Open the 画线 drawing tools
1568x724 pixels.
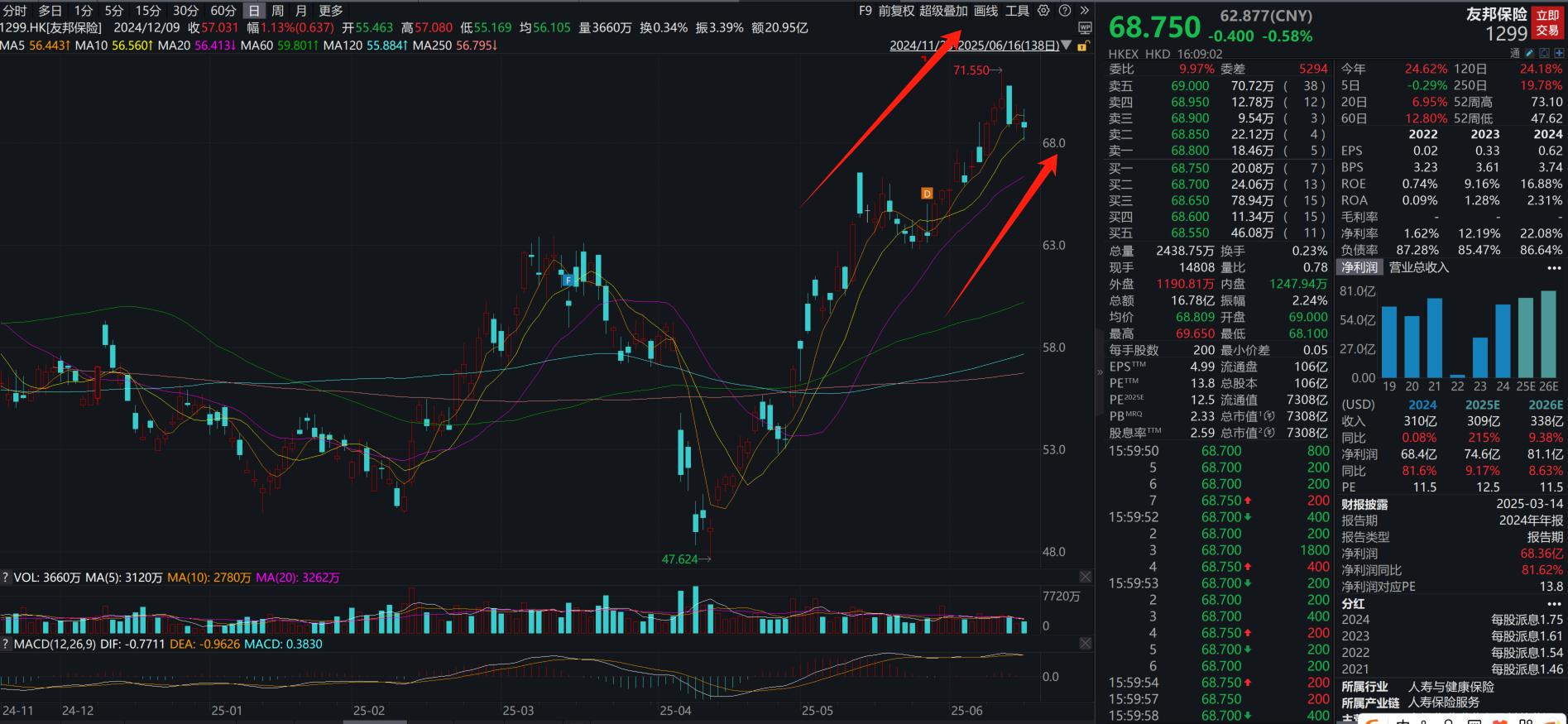click(986, 11)
